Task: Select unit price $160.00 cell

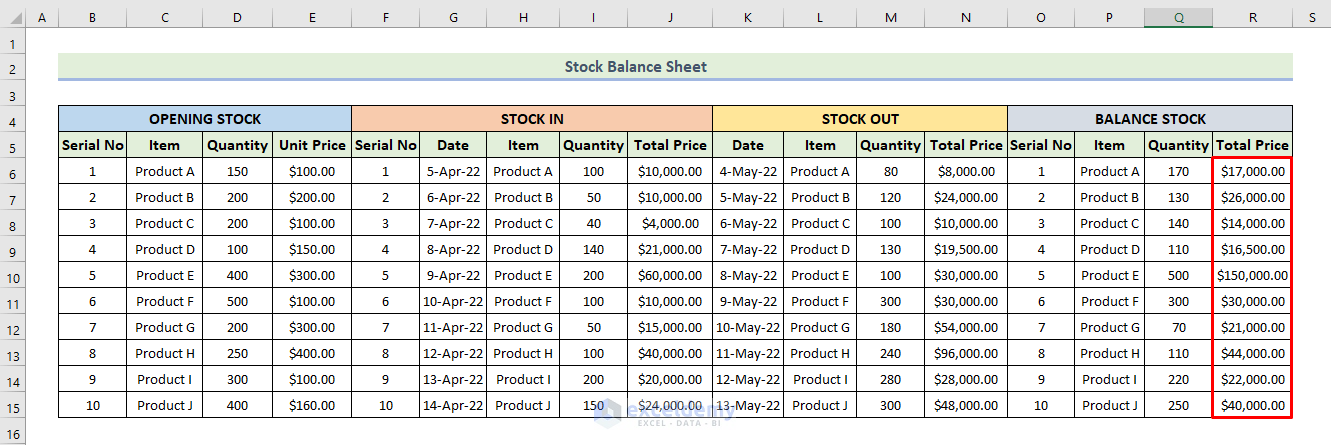Action: [312, 405]
